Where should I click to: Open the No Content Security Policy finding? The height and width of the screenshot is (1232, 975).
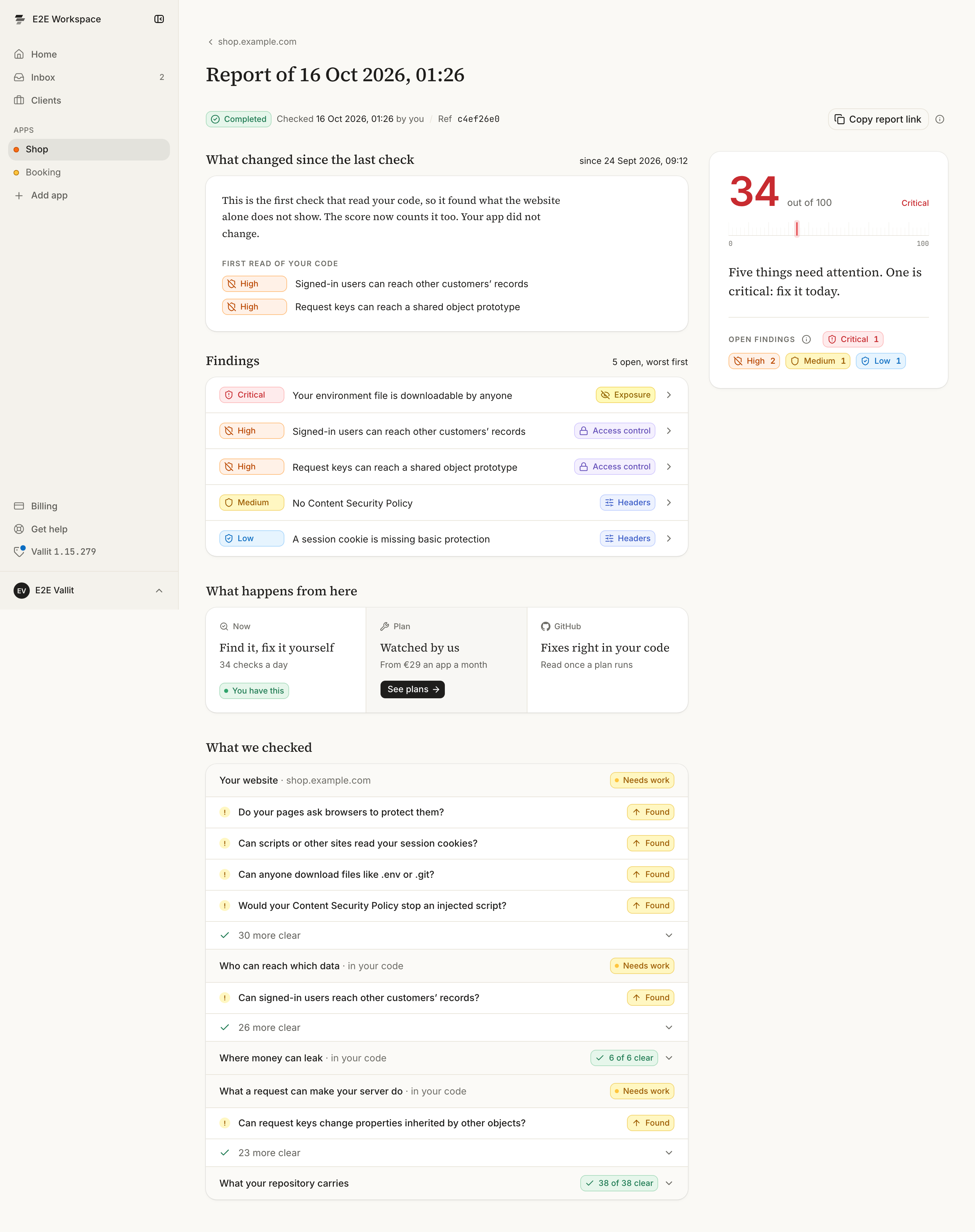447,503
